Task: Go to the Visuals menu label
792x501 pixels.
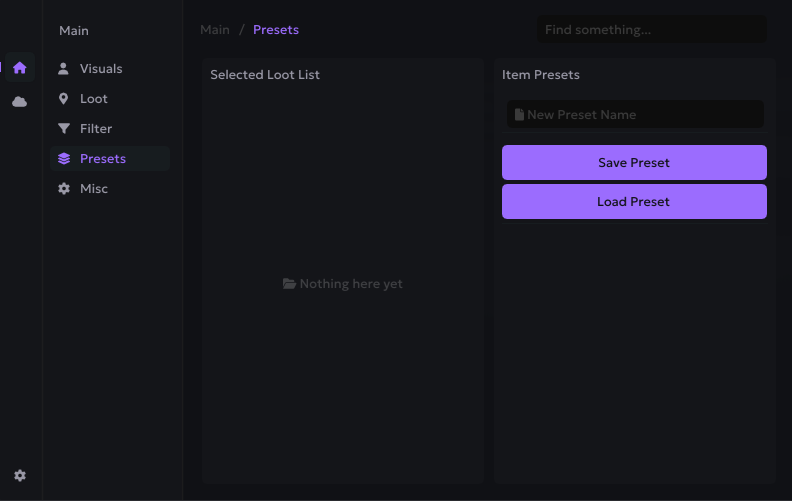Action: click(x=101, y=69)
